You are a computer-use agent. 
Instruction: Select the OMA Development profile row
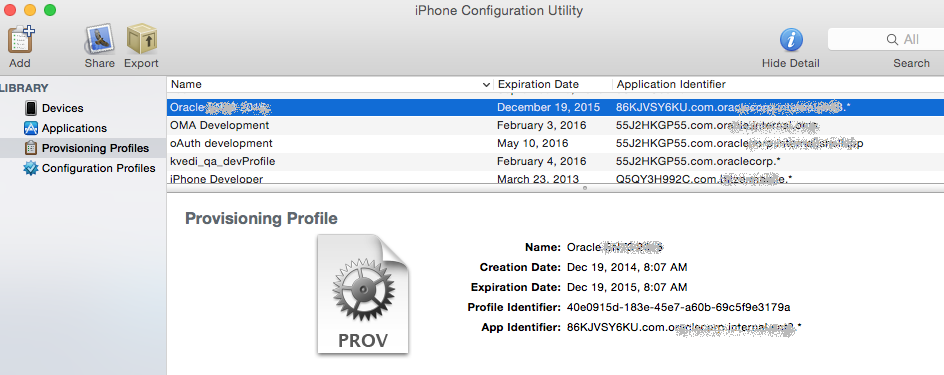[x=555, y=125]
